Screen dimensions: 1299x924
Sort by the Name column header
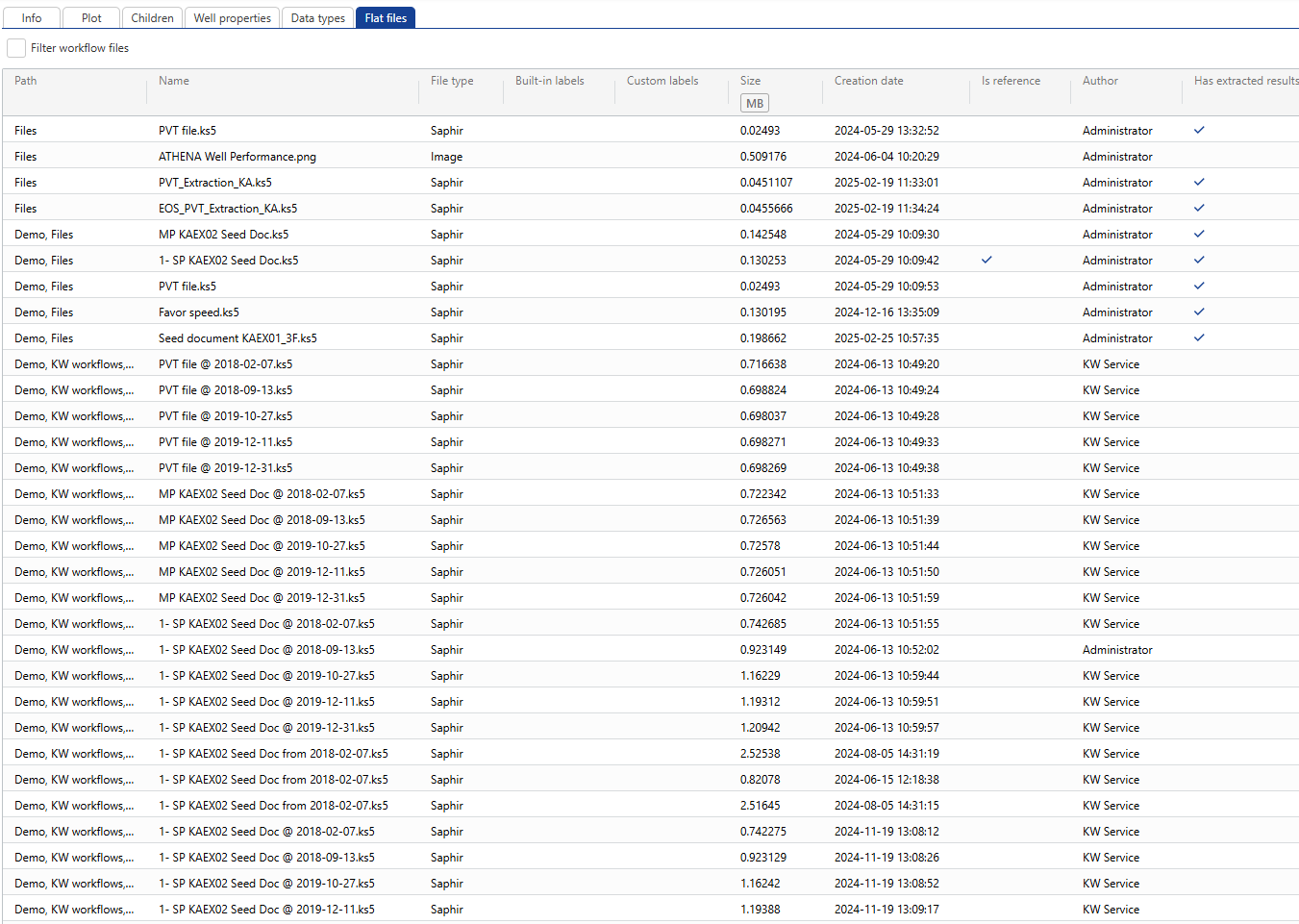click(x=174, y=81)
